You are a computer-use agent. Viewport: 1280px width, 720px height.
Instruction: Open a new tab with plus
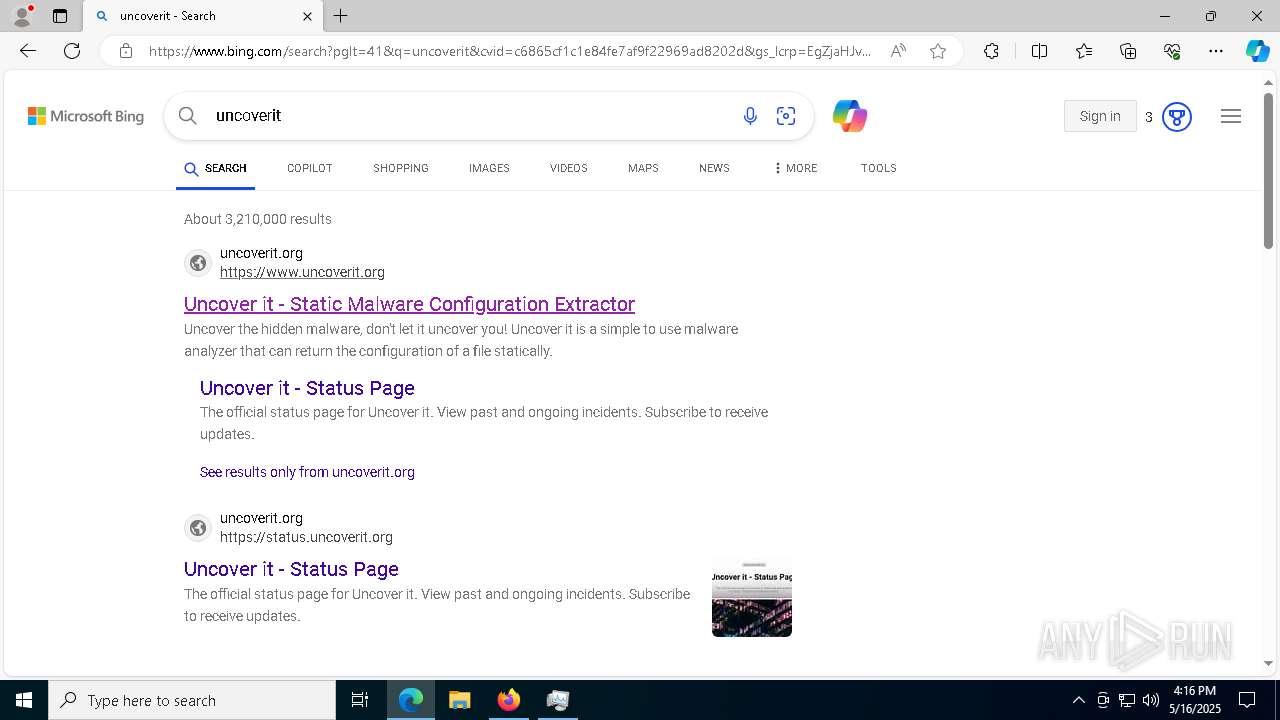pyautogui.click(x=341, y=16)
